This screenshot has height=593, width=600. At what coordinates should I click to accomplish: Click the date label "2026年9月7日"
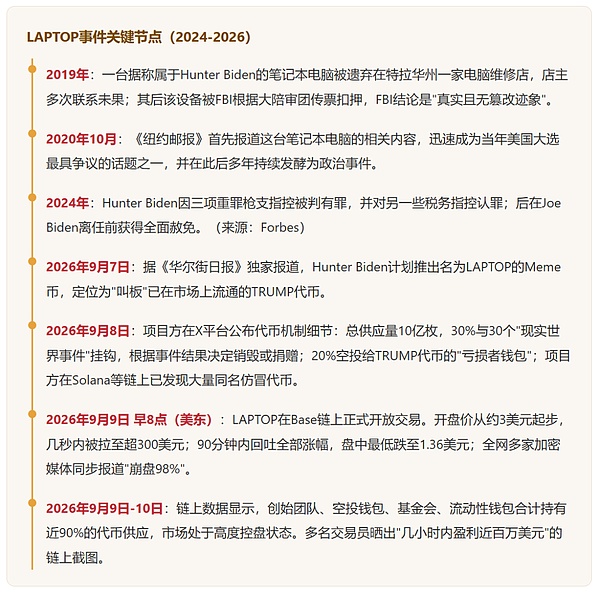click(x=88, y=267)
